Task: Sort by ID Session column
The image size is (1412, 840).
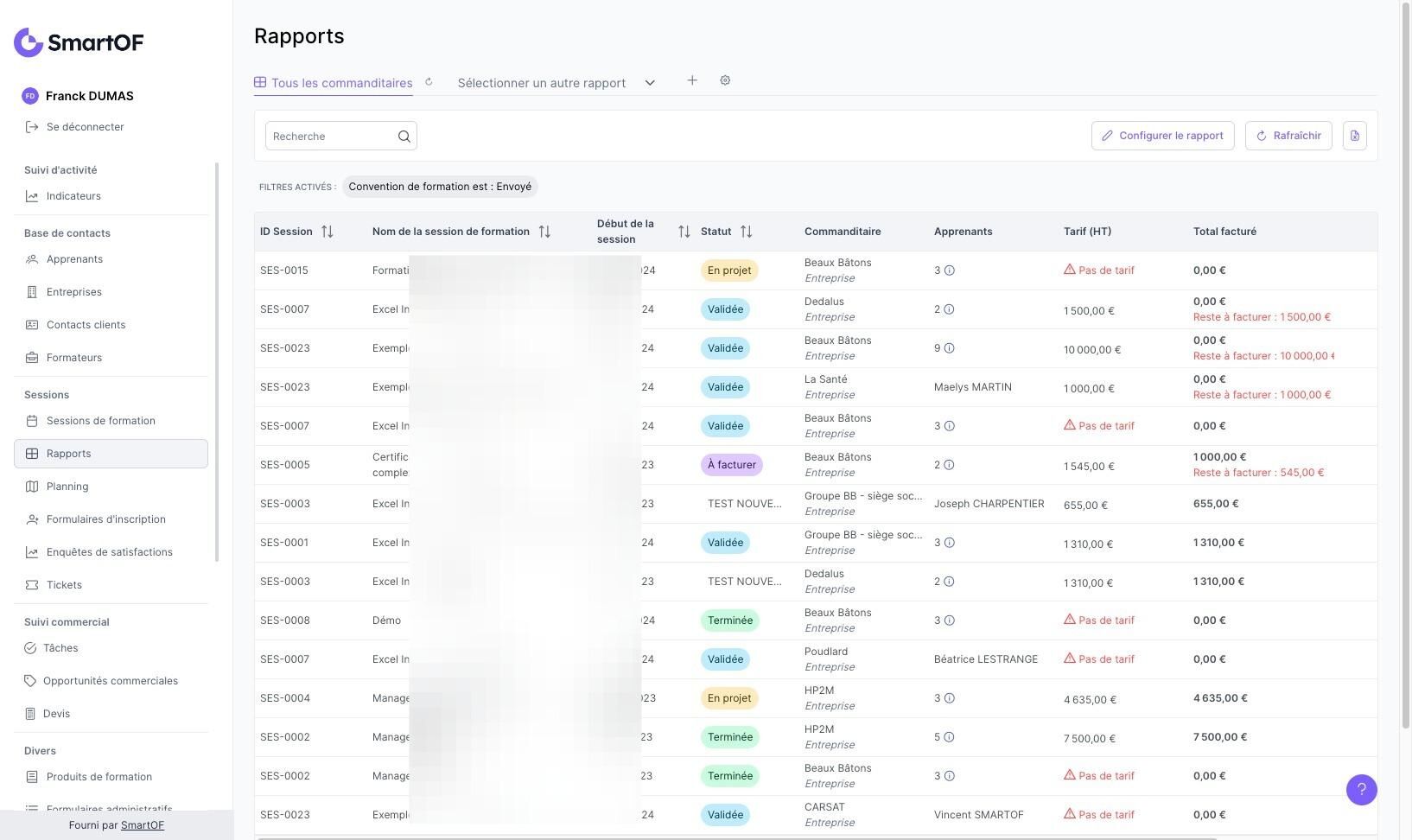Action: coord(327,232)
